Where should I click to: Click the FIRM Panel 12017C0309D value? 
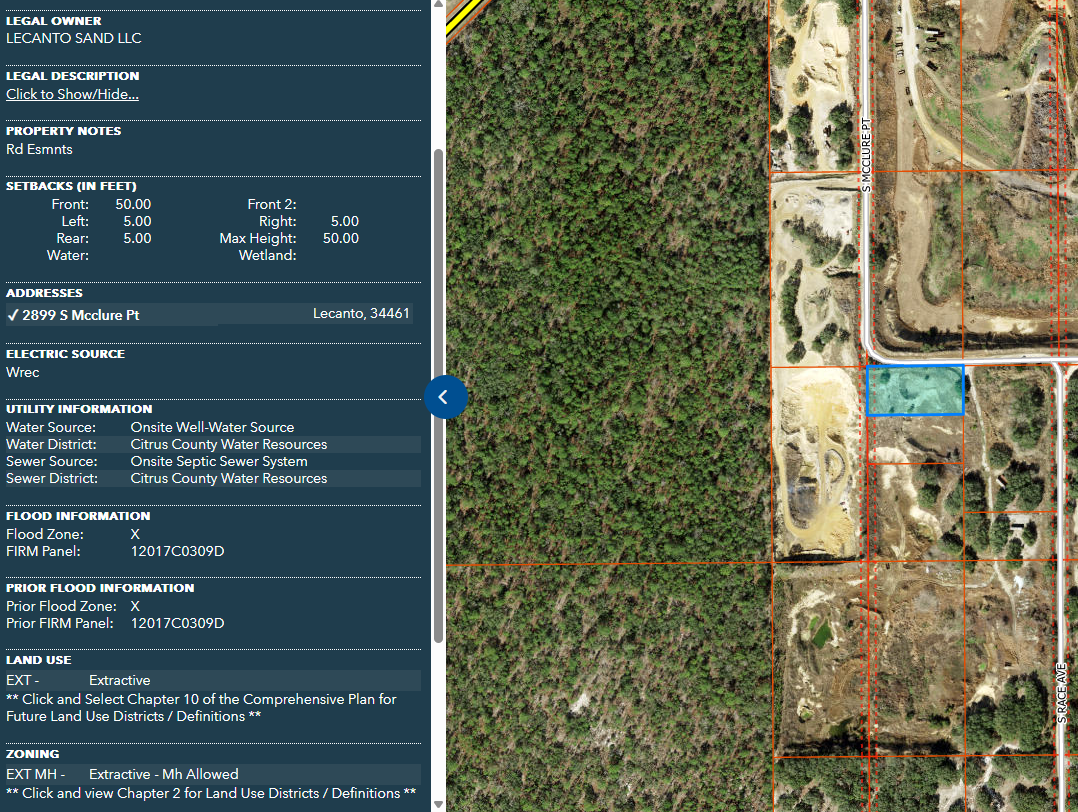click(x=177, y=551)
